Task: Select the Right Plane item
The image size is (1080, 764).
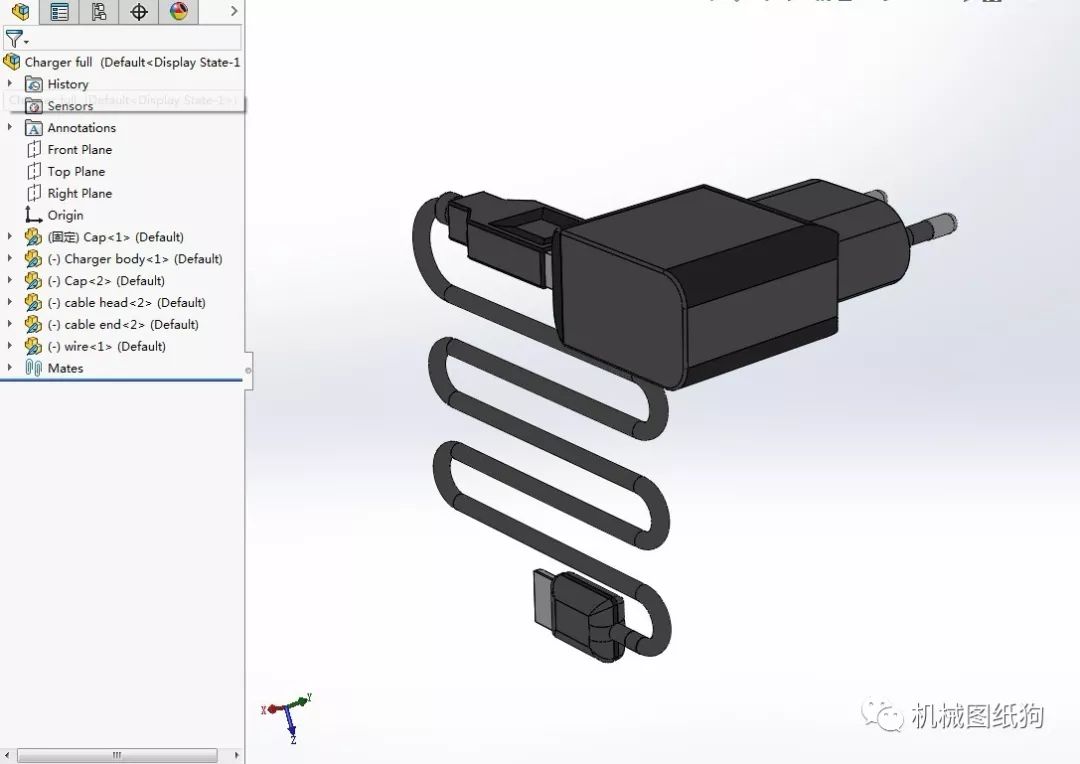Action: click(x=79, y=194)
